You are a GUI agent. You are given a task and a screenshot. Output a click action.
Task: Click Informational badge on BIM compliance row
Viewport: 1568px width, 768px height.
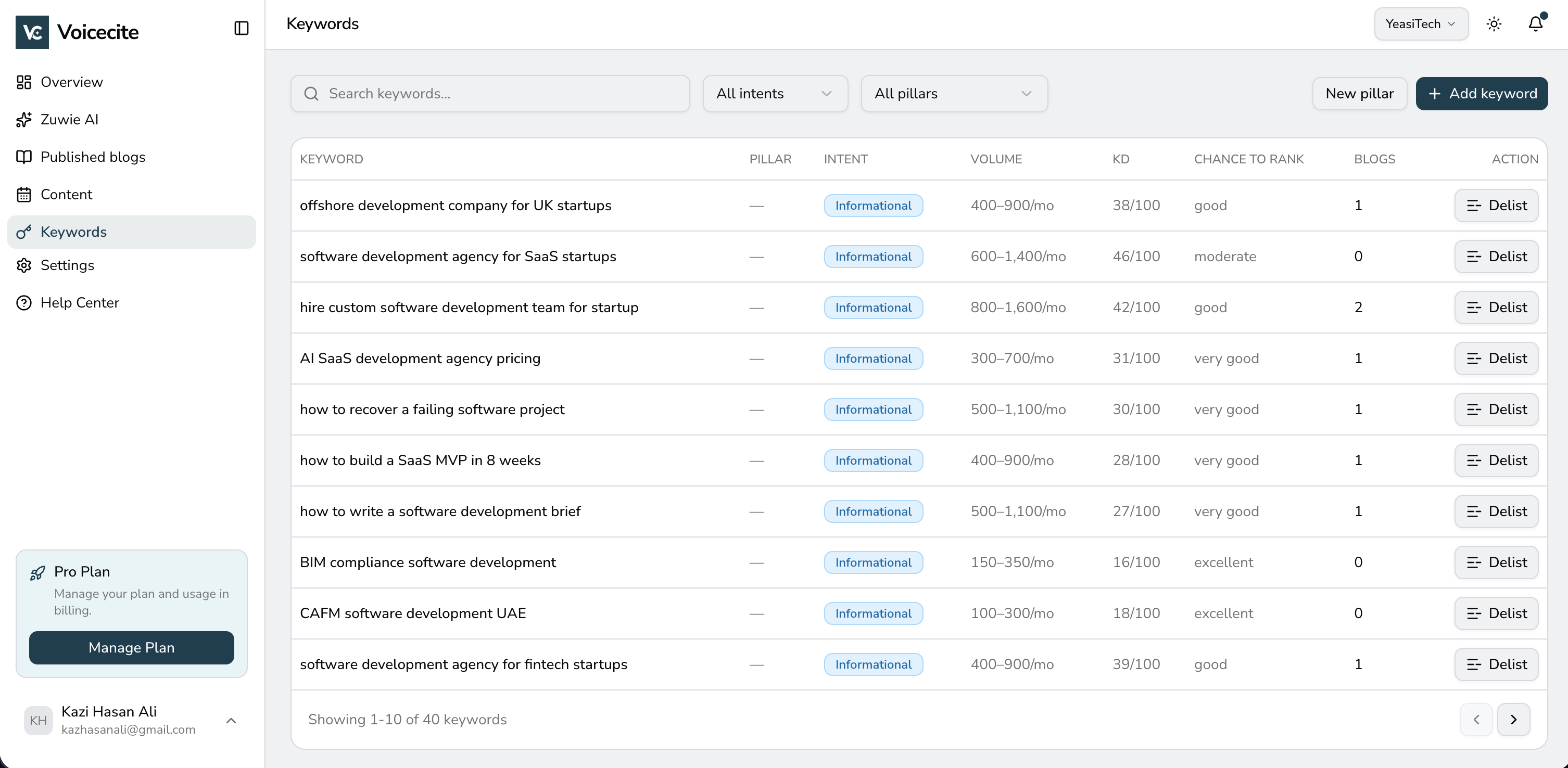(x=873, y=562)
